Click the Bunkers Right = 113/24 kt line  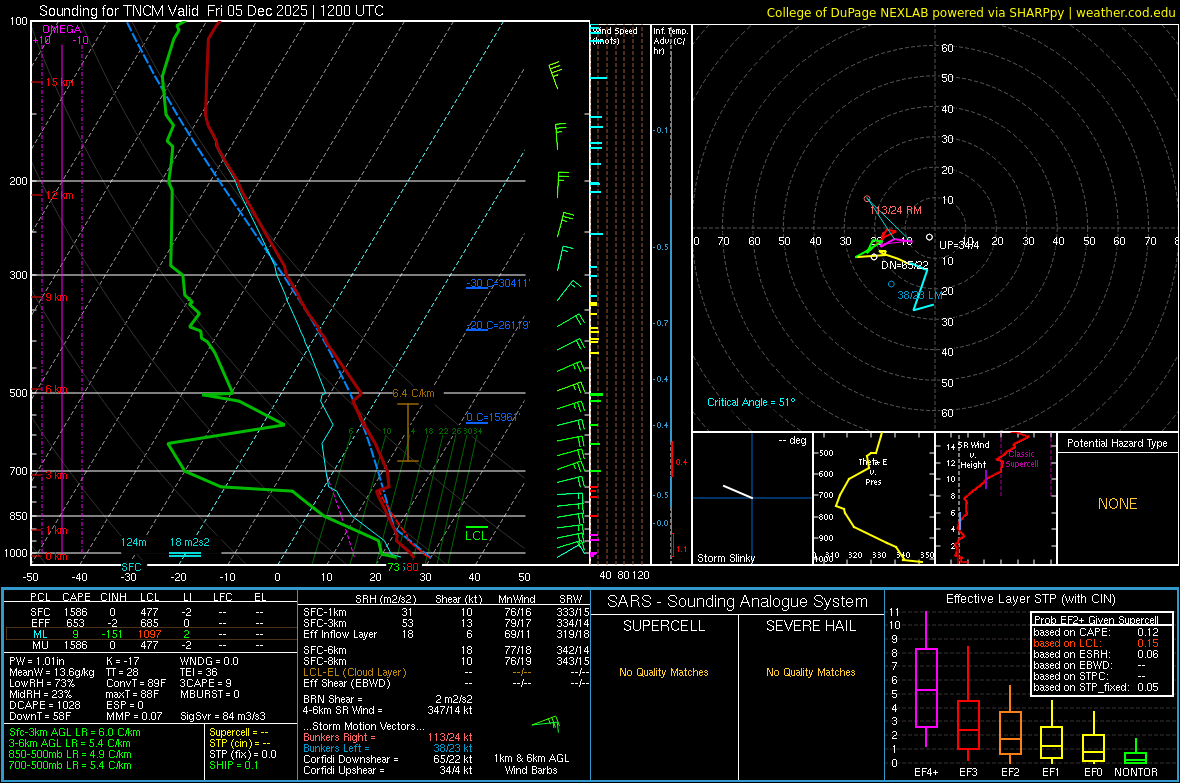[388, 737]
